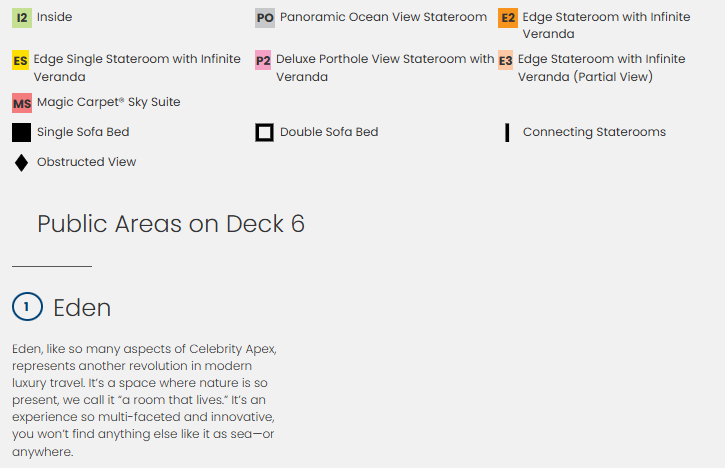Click the circled number 1 beside Eden
The image size is (725, 468).
click(27, 307)
